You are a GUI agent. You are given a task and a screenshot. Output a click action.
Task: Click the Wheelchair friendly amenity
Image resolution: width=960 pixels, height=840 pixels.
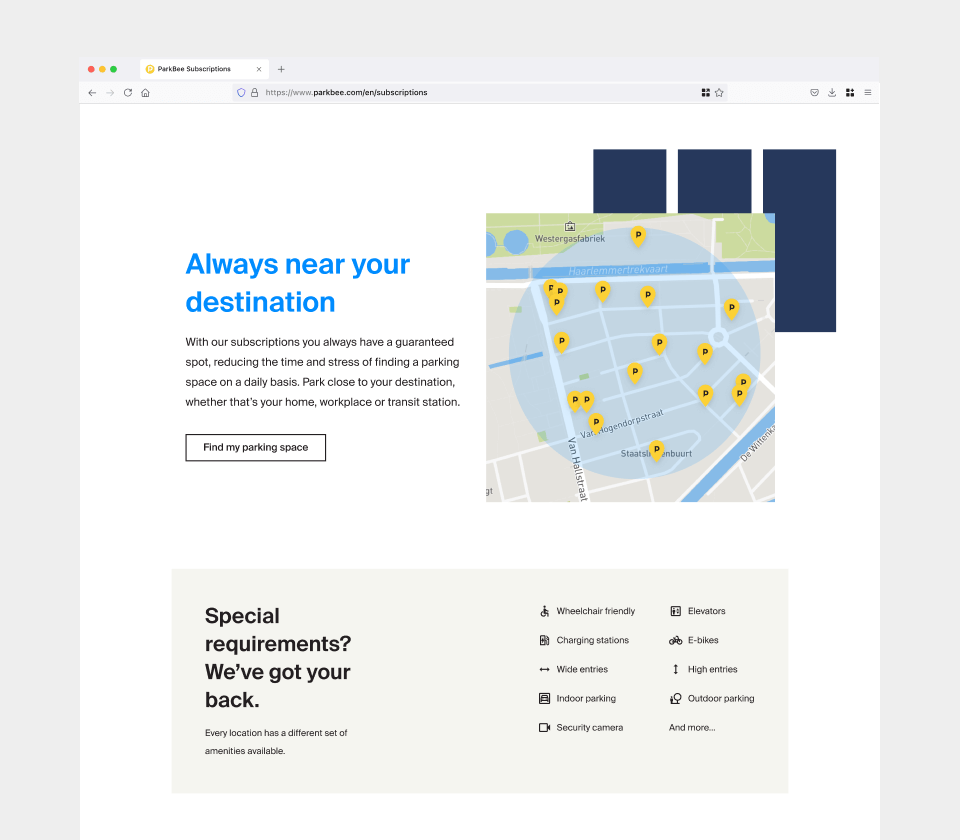(x=595, y=611)
